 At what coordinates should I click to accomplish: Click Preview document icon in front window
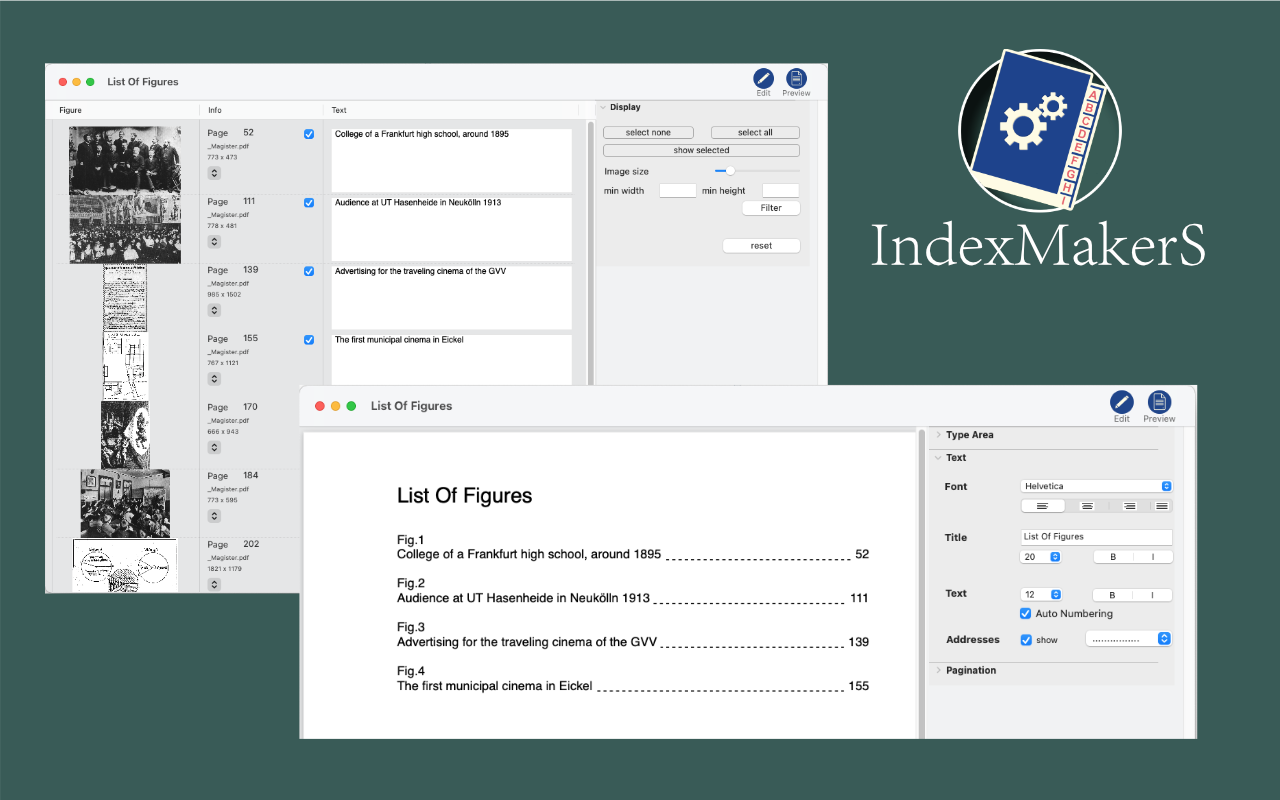(1159, 402)
